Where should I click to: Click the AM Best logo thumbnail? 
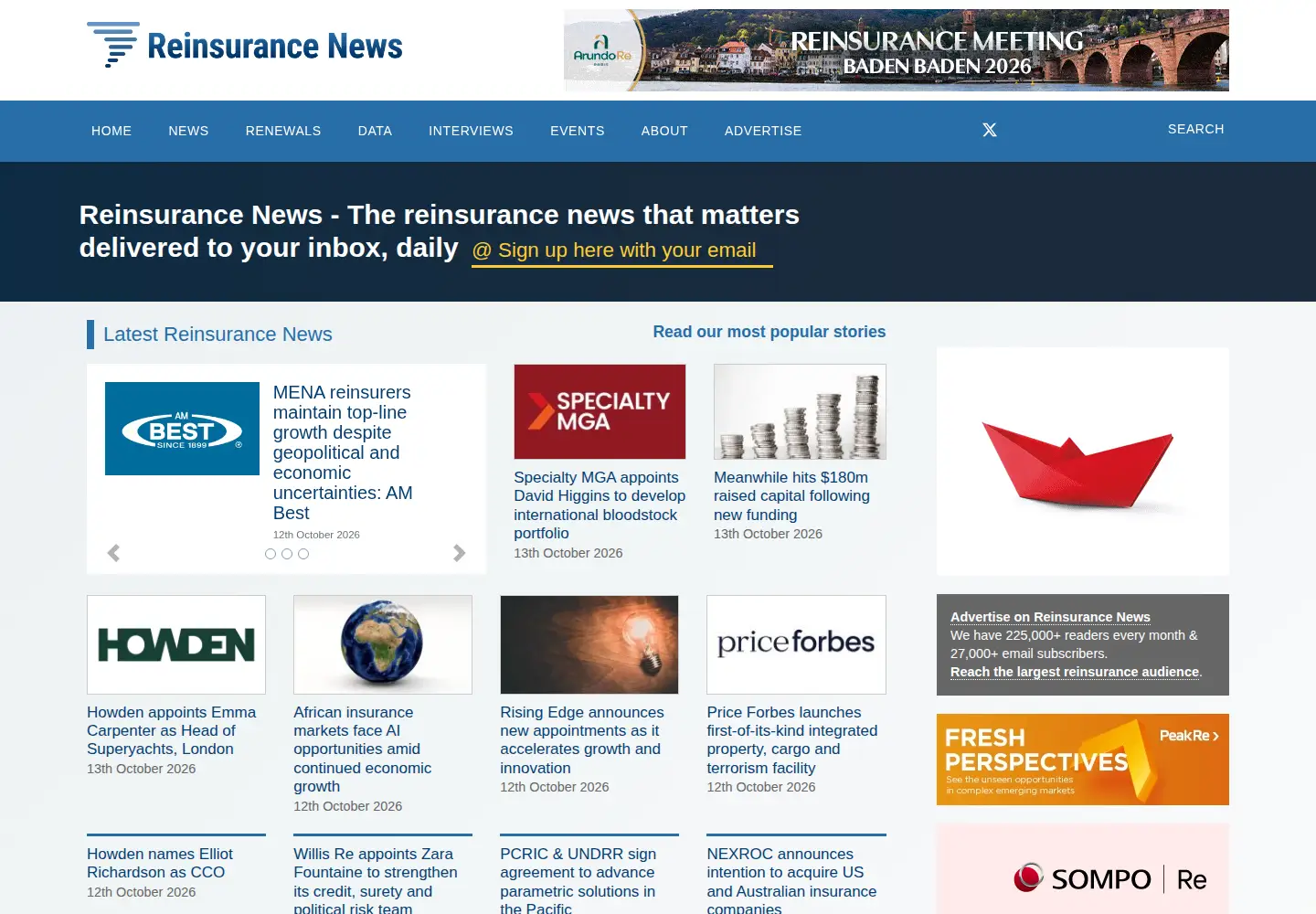182,429
